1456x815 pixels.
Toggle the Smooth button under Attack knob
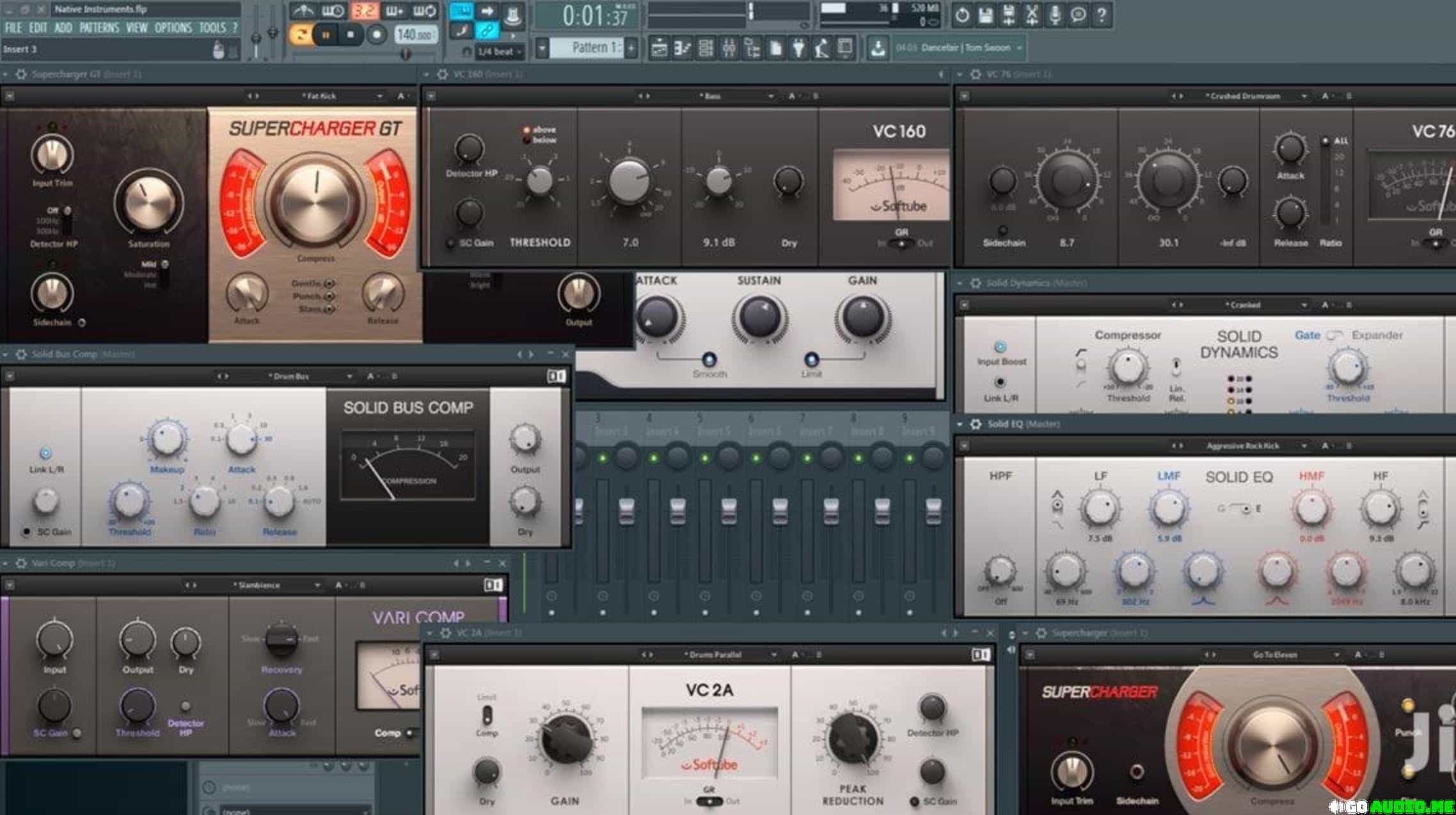[x=709, y=359]
